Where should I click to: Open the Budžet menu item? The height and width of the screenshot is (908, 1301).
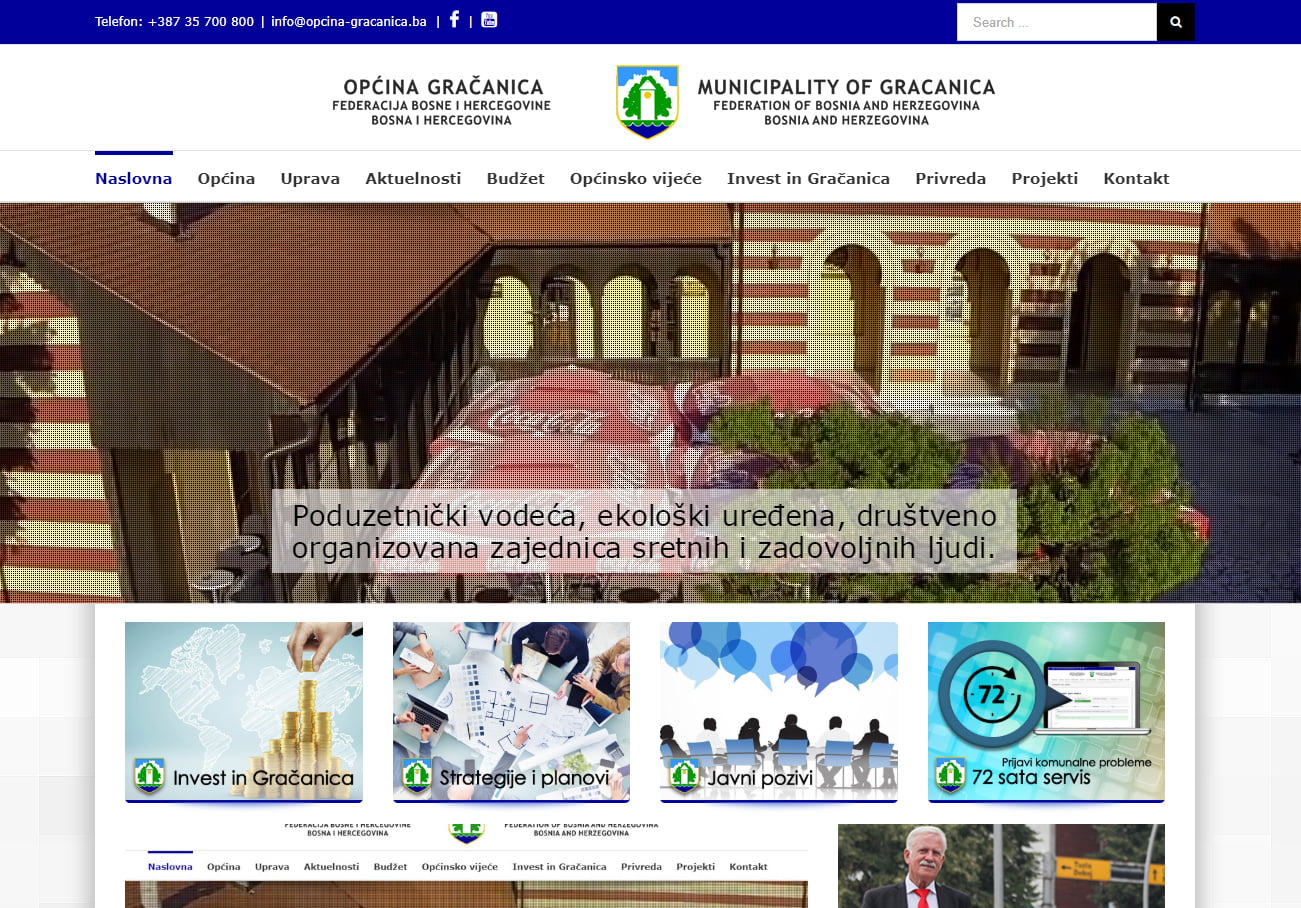tap(515, 179)
